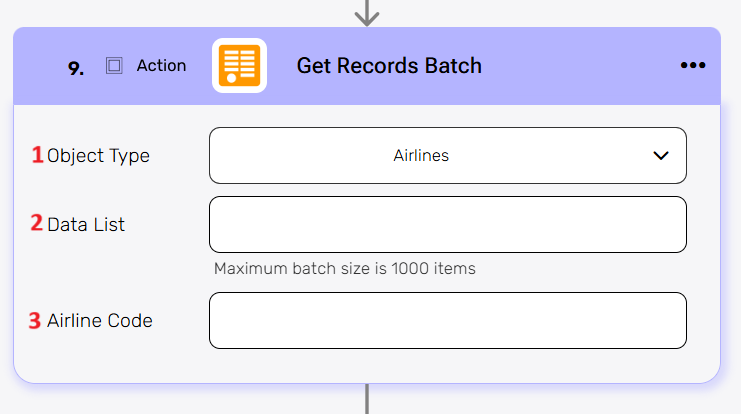Click the red number 2 marker
The width and height of the screenshot is (741, 414).
point(37,224)
